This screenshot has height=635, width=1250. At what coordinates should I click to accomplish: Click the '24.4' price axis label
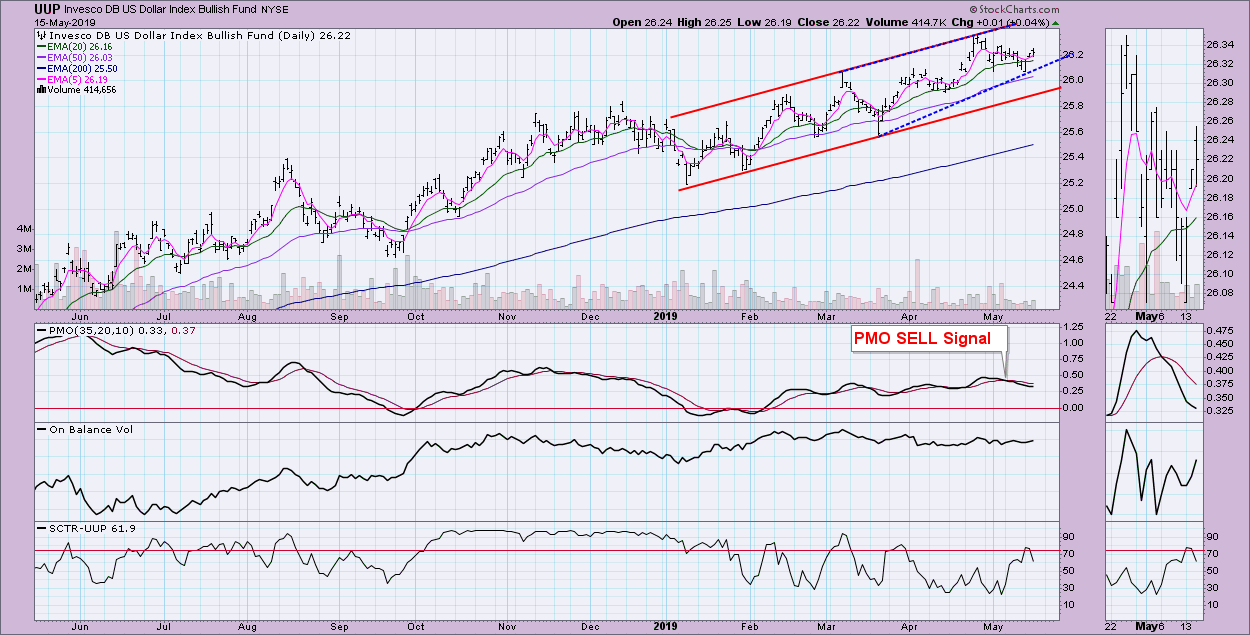pos(1071,285)
